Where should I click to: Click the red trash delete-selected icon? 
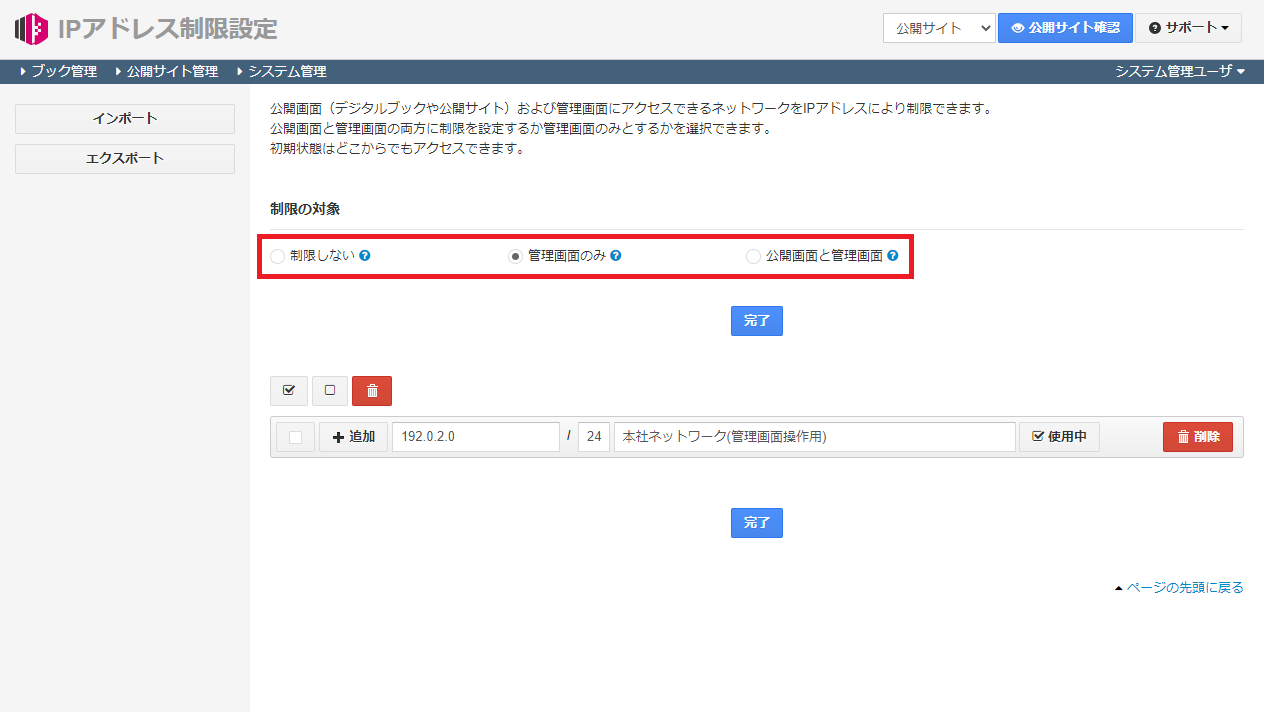click(372, 391)
